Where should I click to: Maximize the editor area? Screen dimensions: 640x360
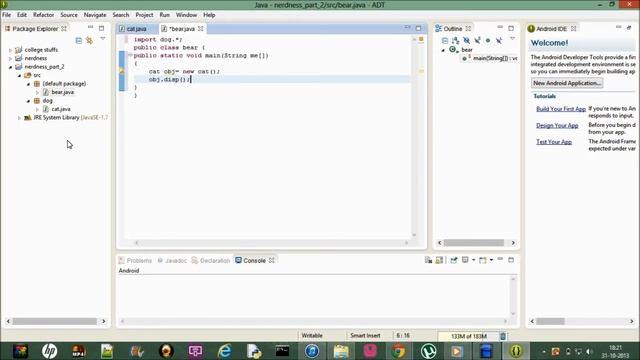pos(418,28)
